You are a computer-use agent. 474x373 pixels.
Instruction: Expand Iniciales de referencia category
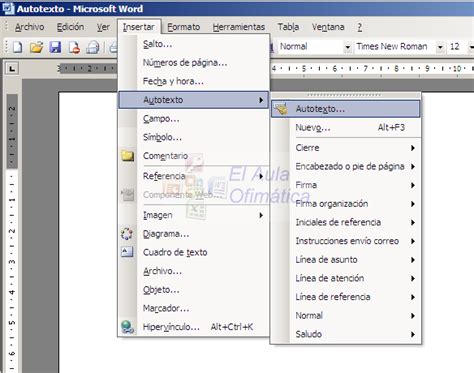(x=346, y=222)
